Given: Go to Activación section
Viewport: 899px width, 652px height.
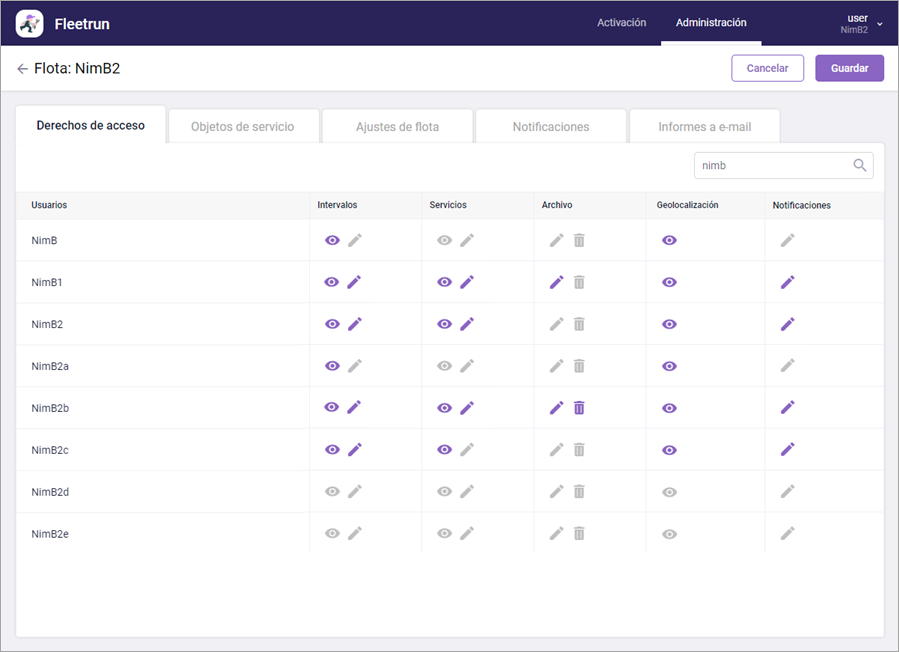Looking at the screenshot, I should (621, 23).
